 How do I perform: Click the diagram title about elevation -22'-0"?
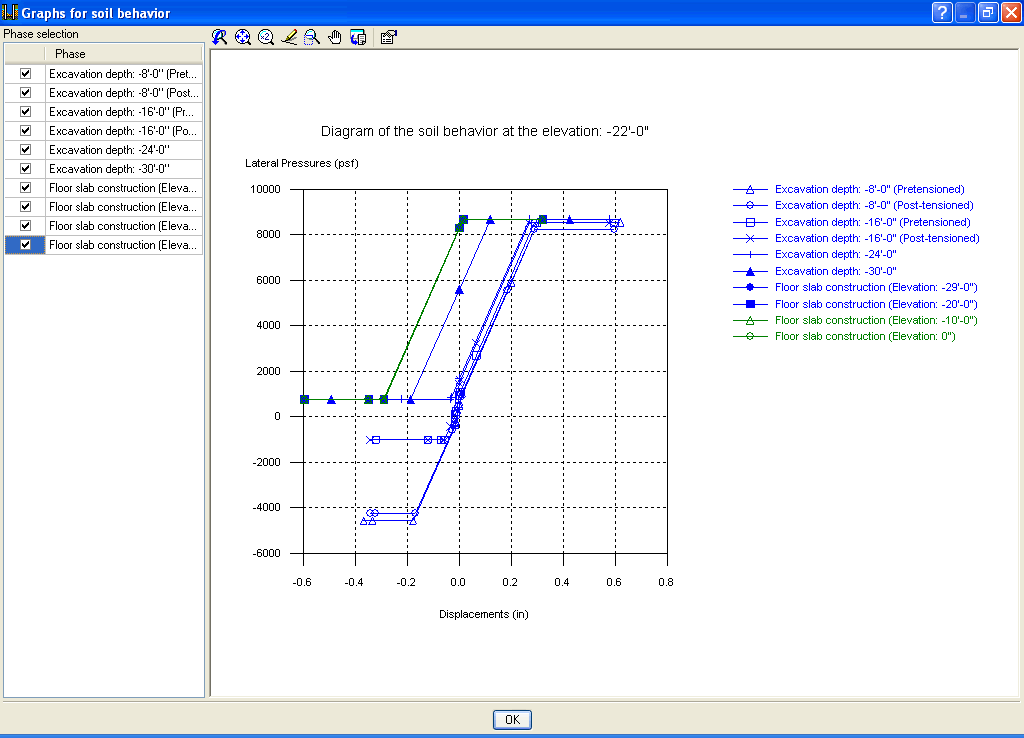pos(485,131)
